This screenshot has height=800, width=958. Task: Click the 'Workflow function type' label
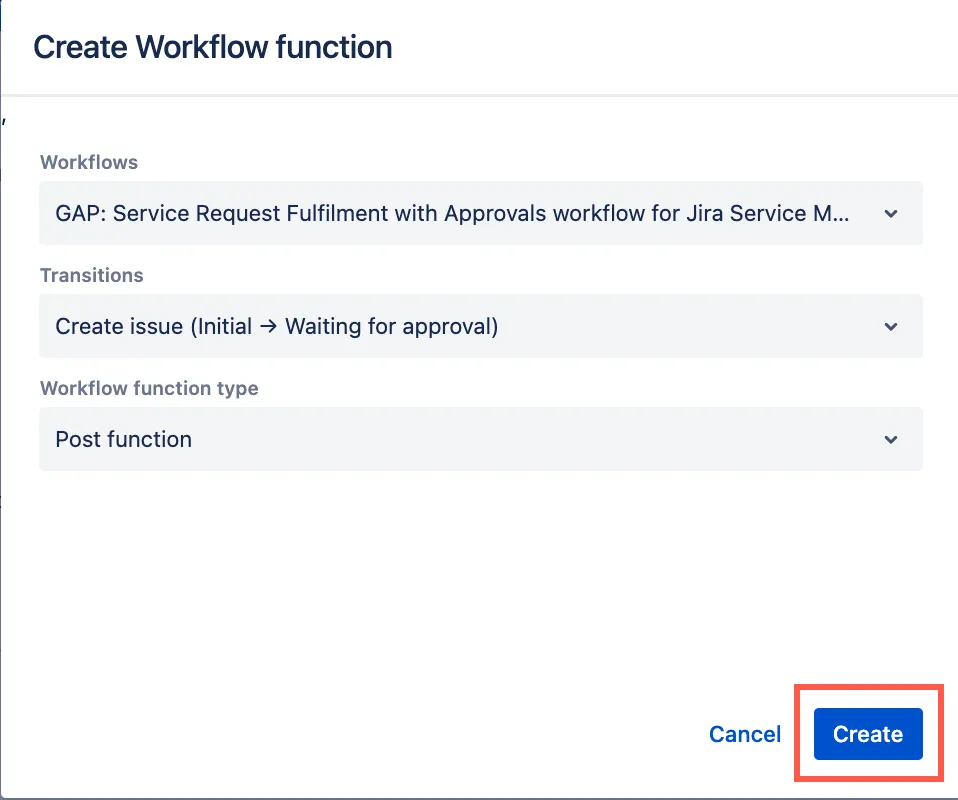pyautogui.click(x=149, y=389)
